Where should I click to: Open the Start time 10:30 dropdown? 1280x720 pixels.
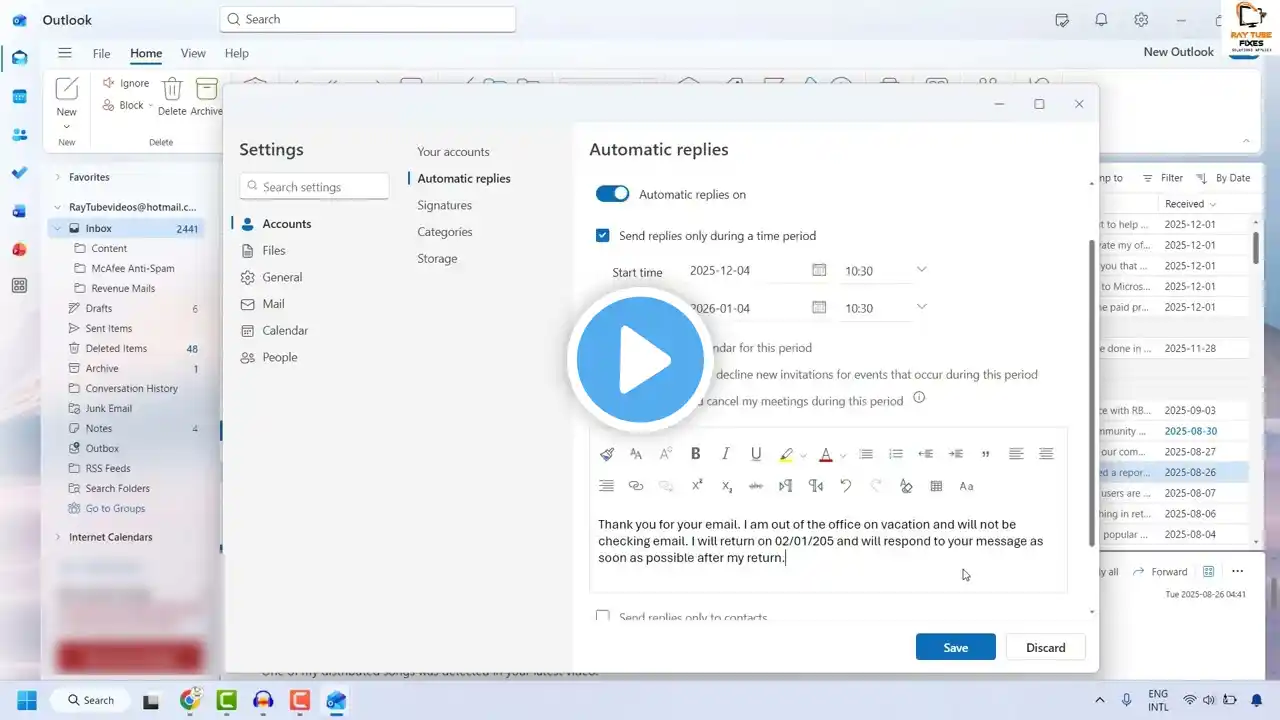coord(921,270)
